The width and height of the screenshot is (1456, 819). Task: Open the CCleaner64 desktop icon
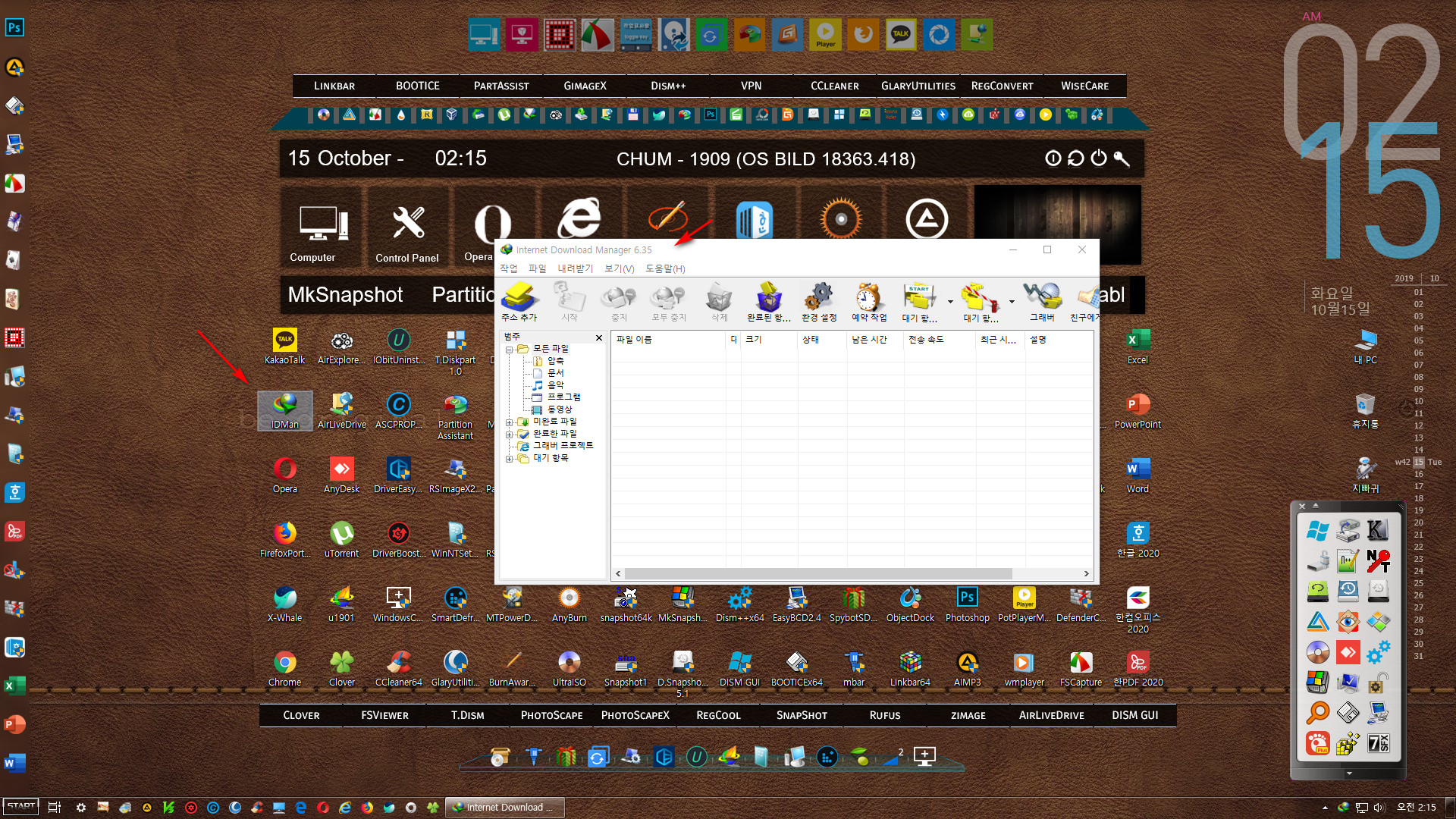399,669
